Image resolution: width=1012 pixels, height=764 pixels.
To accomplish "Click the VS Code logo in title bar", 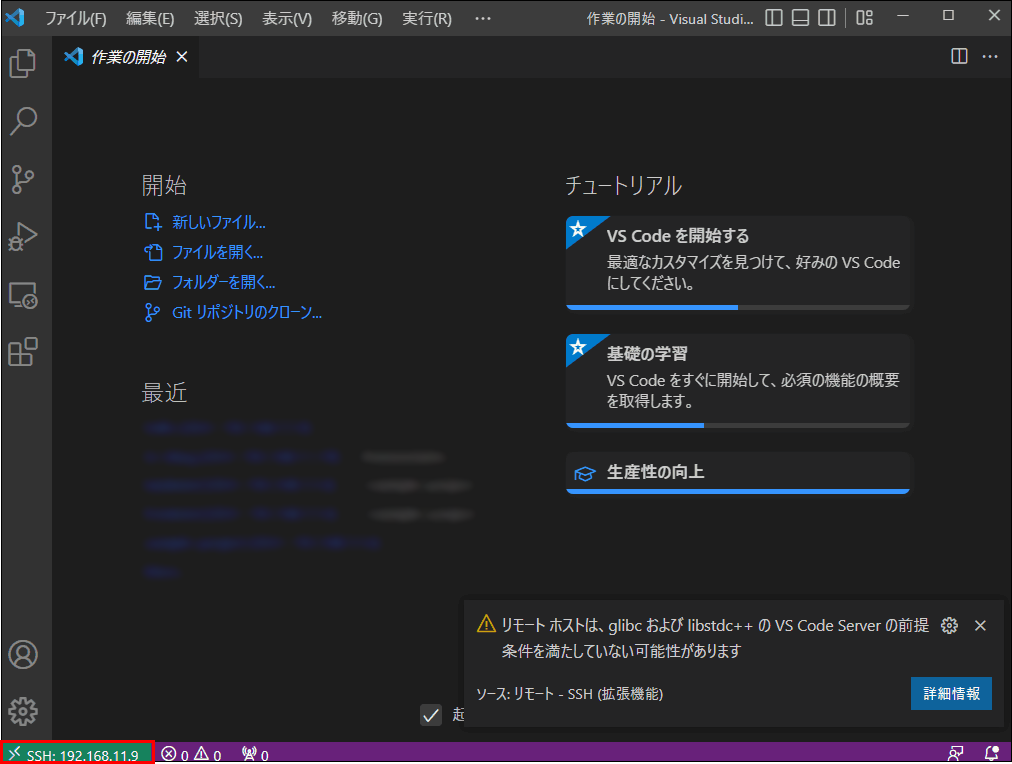I will click(14, 17).
